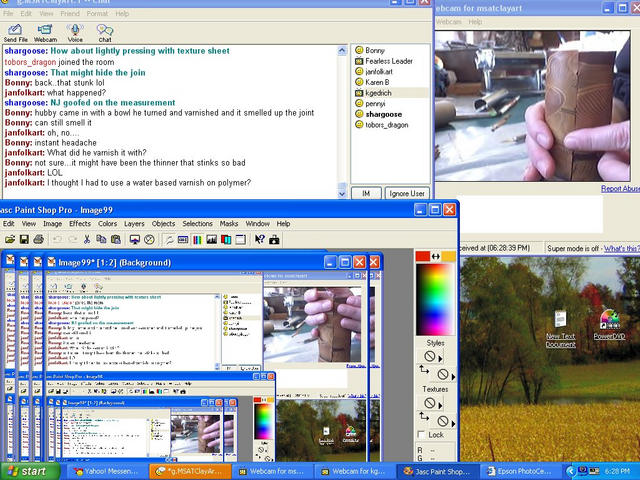Swap the Textures foreground/background arrow
The image size is (640, 480).
pos(424,416)
